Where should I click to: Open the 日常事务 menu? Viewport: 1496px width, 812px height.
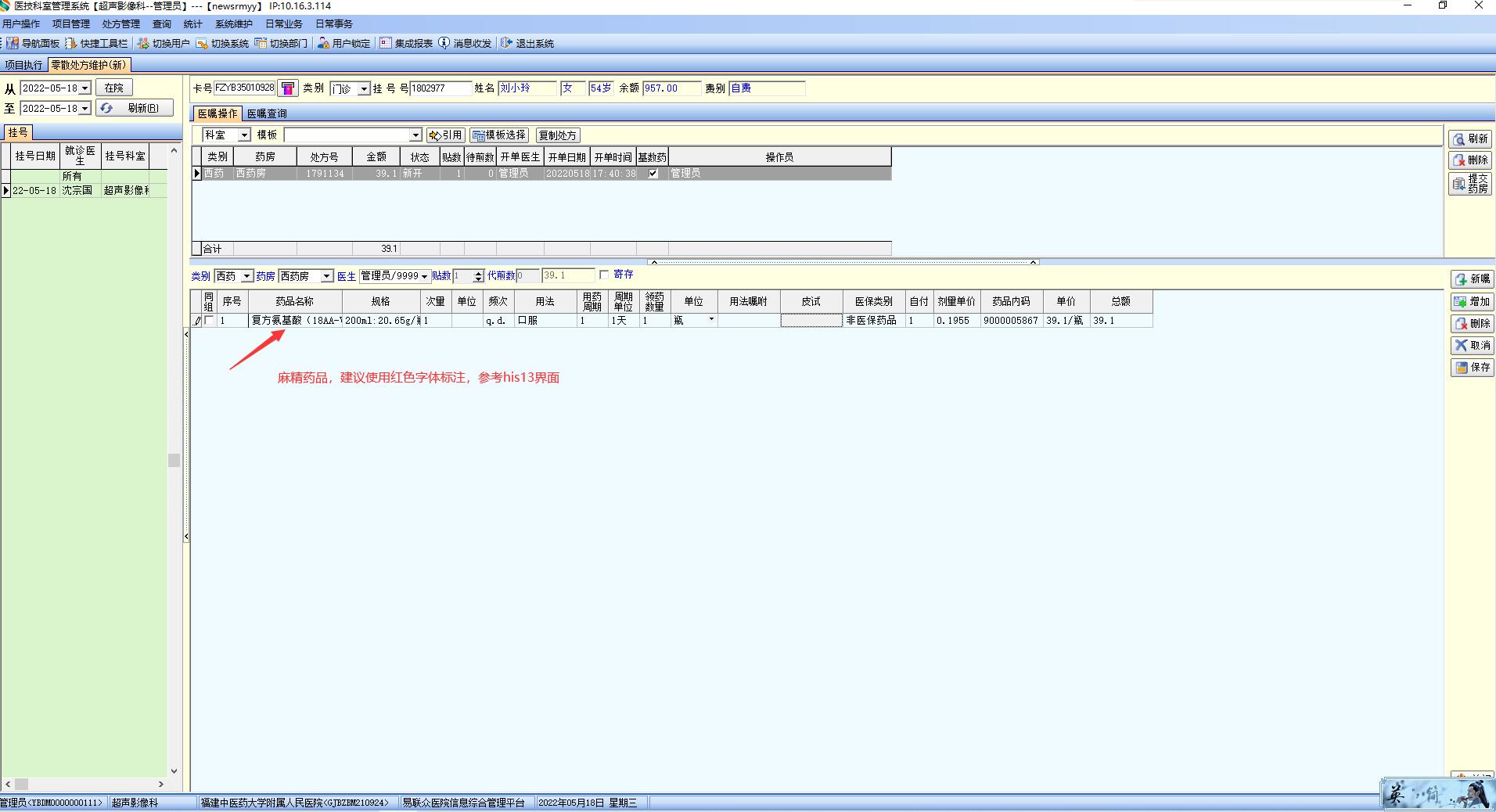pyautogui.click(x=334, y=24)
